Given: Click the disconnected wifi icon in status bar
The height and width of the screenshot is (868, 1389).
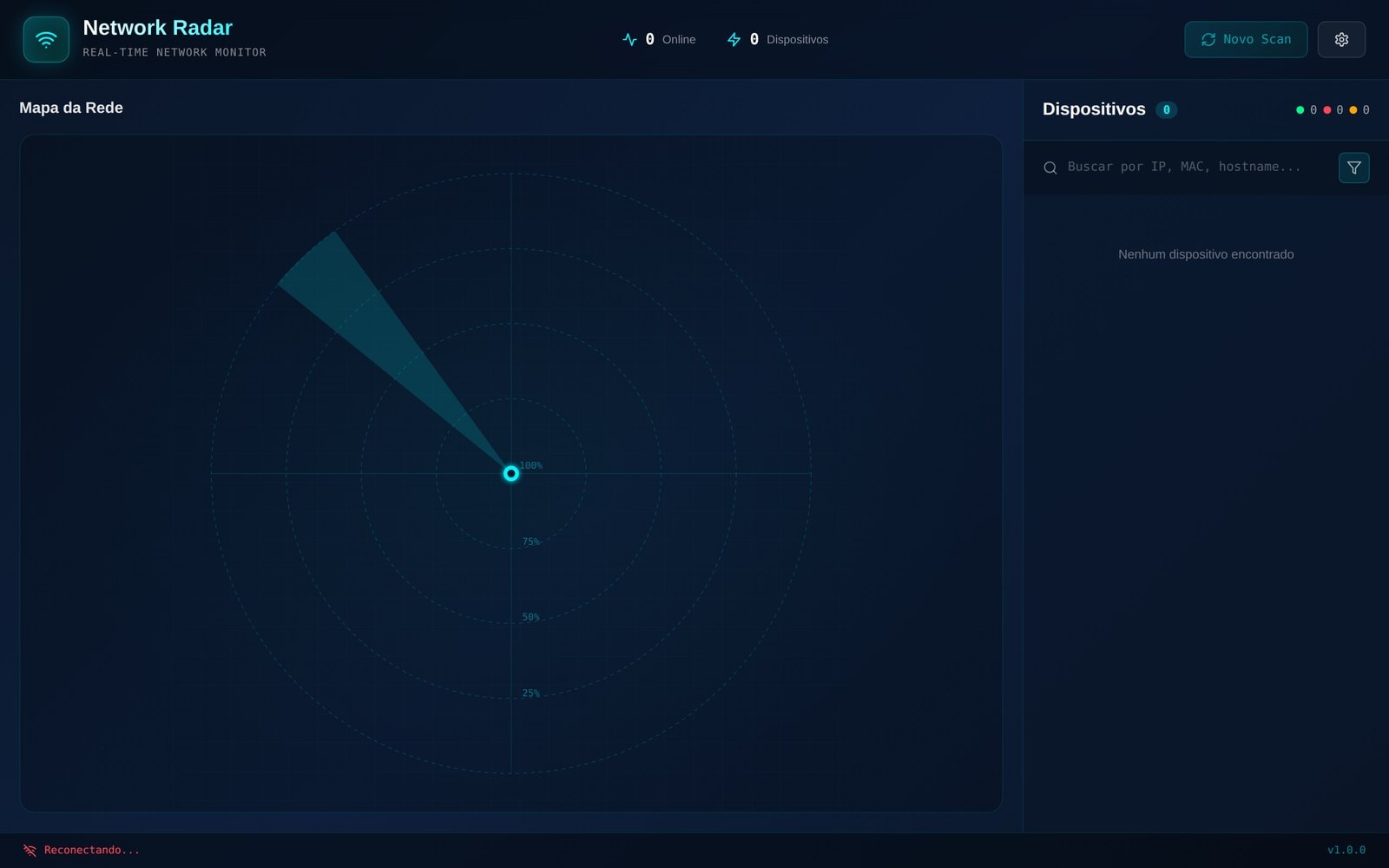Looking at the screenshot, I should click(x=30, y=851).
